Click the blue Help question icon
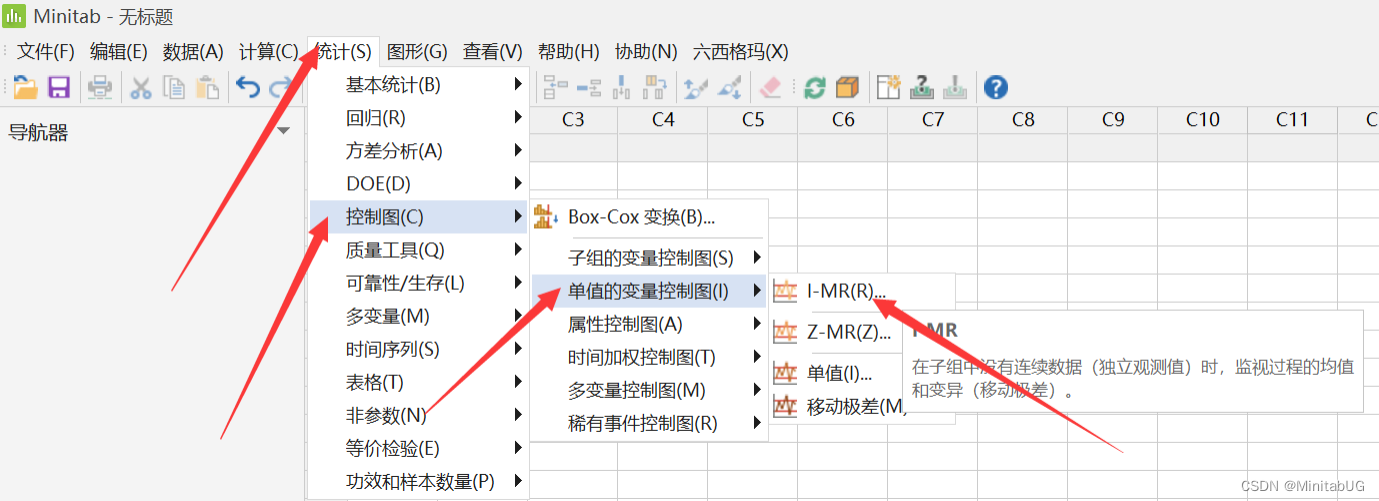This screenshot has height=501, width=1379. coord(995,87)
